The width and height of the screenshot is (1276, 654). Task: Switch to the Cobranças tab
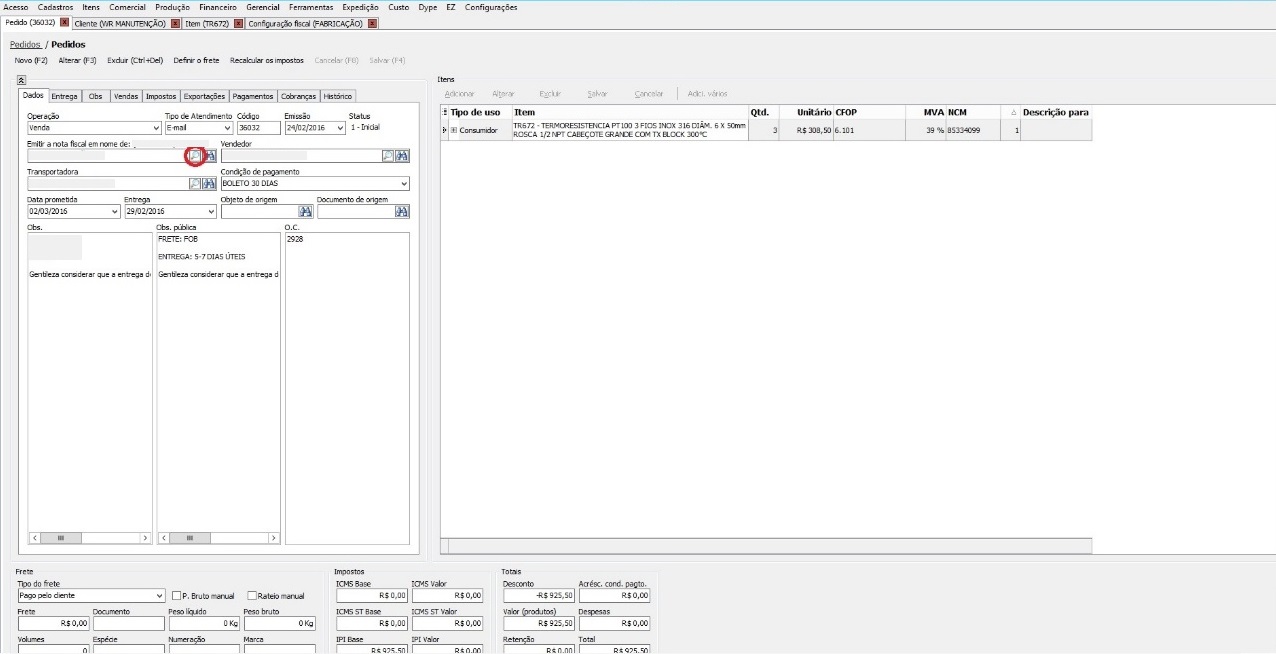coord(298,96)
